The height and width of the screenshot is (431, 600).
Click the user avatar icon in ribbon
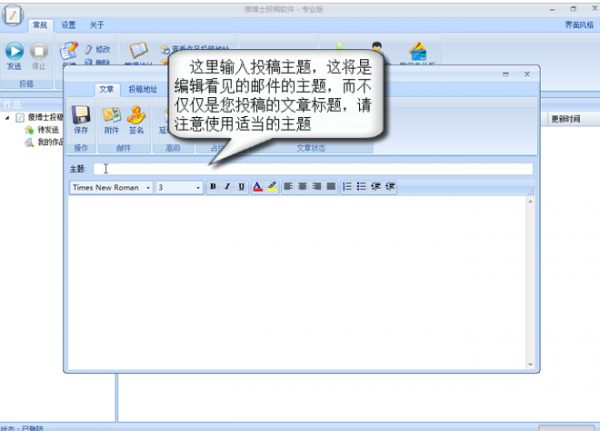click(377, 47)
